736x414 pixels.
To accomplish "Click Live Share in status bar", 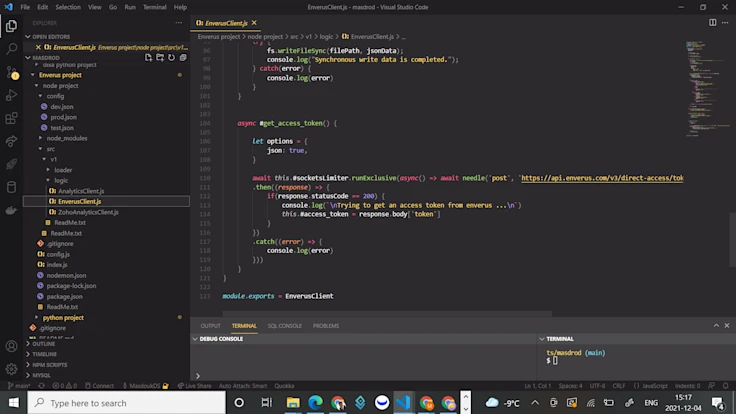I will pos(194,386).
